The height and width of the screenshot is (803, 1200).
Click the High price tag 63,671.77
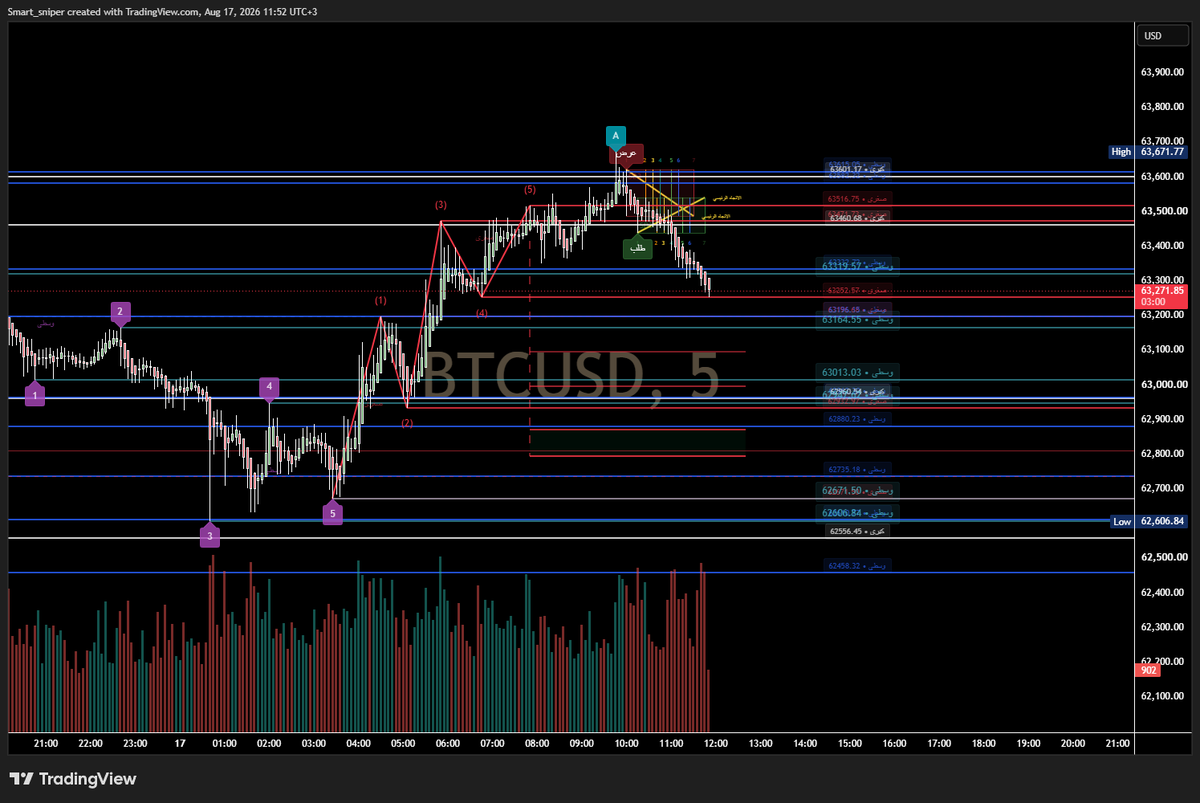(1163, 152)
